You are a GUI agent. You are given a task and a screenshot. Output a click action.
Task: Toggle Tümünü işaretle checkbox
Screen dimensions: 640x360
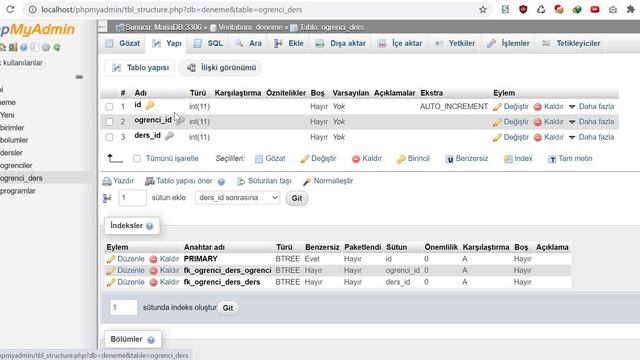pos(137,158)
